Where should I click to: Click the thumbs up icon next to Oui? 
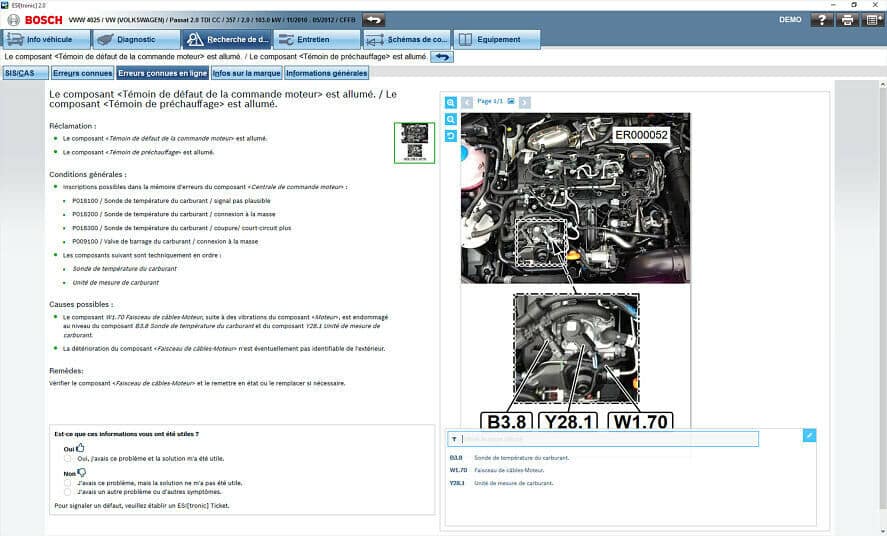click(80, 448)
